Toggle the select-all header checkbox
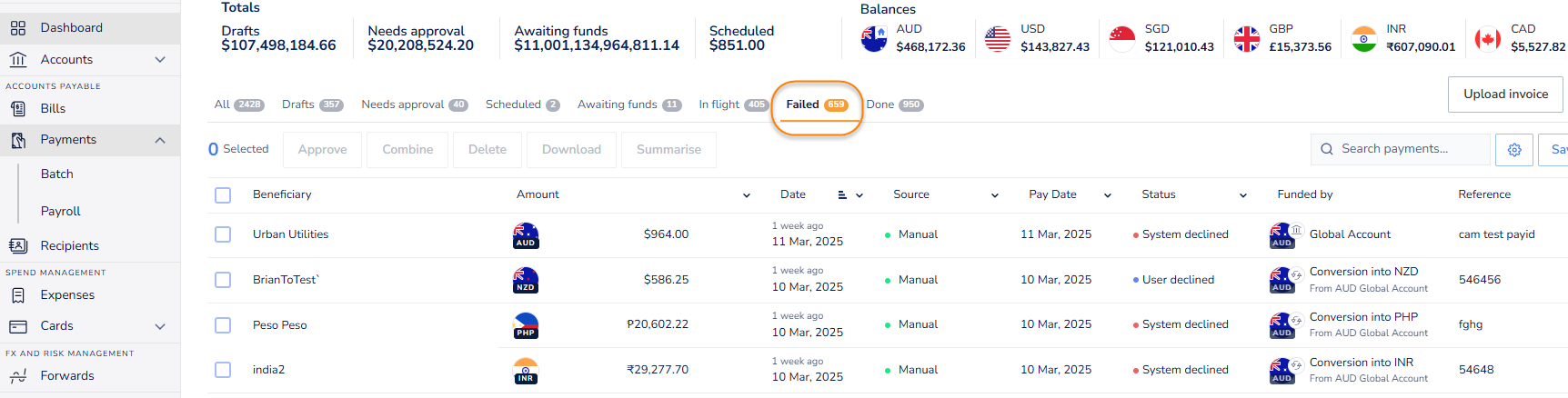This screenshot has width=1568, height=398. coord(223,195)
